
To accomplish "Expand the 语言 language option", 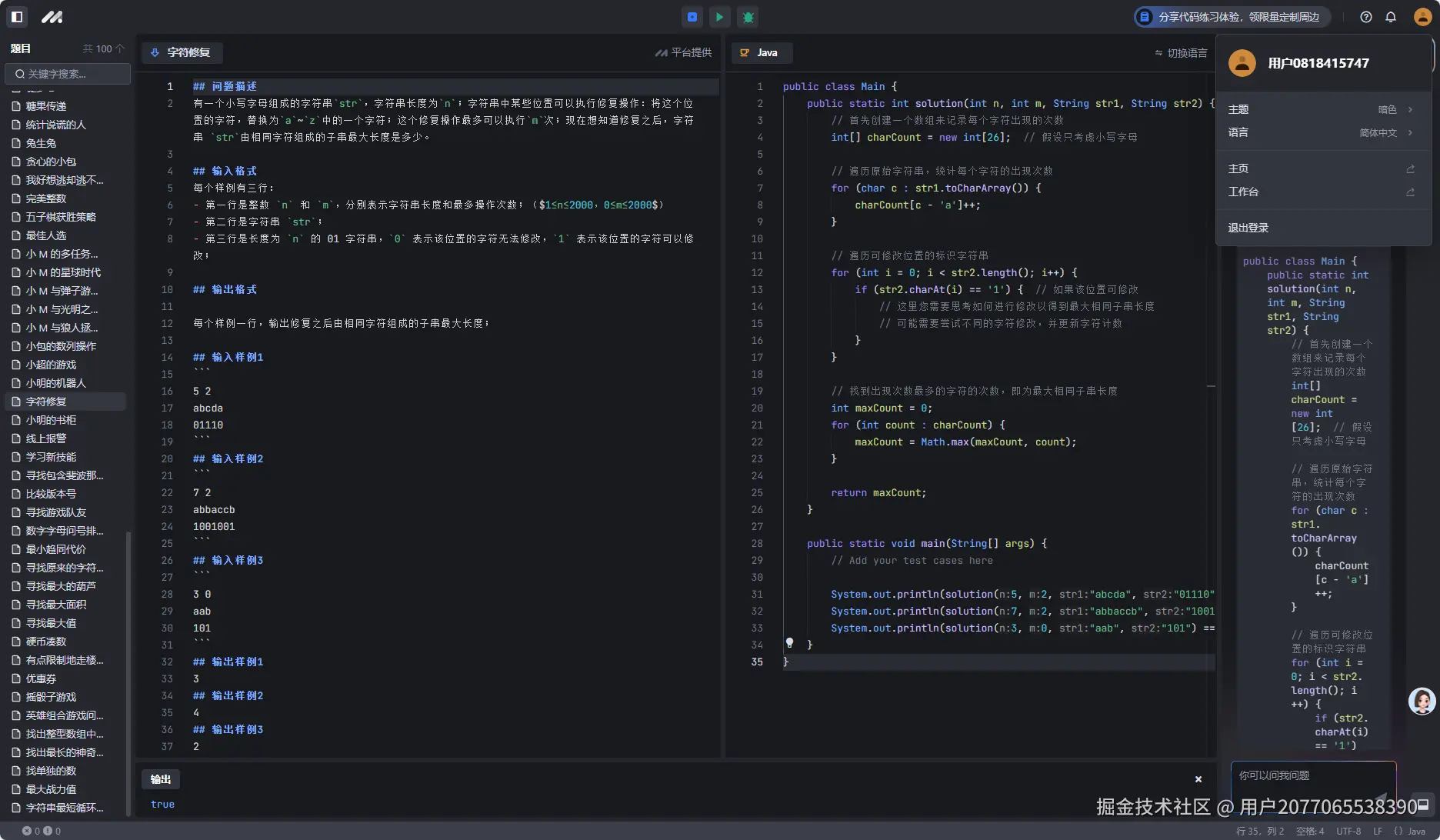I will point(1322,133).
